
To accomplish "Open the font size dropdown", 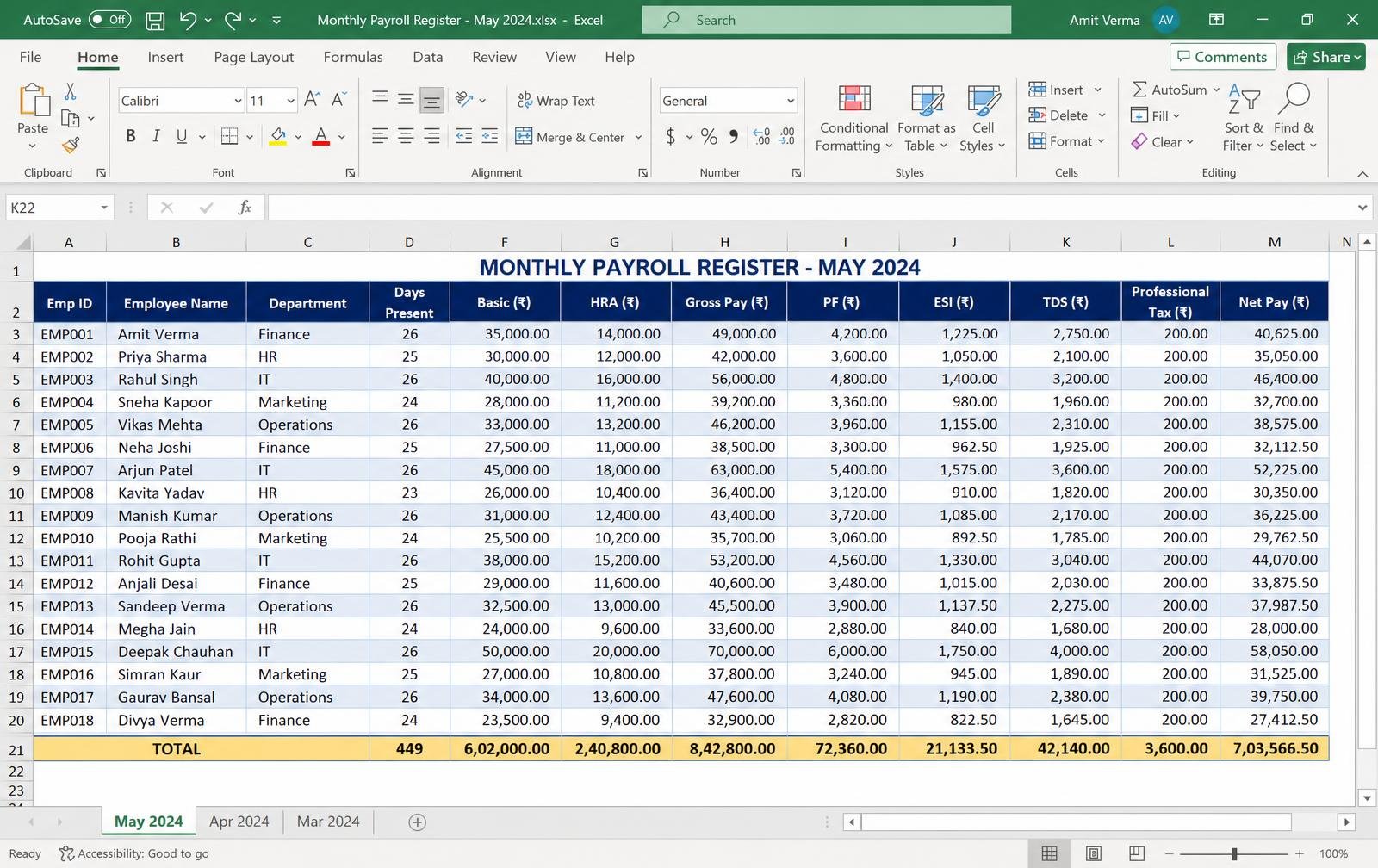I will tap(290, 101).
